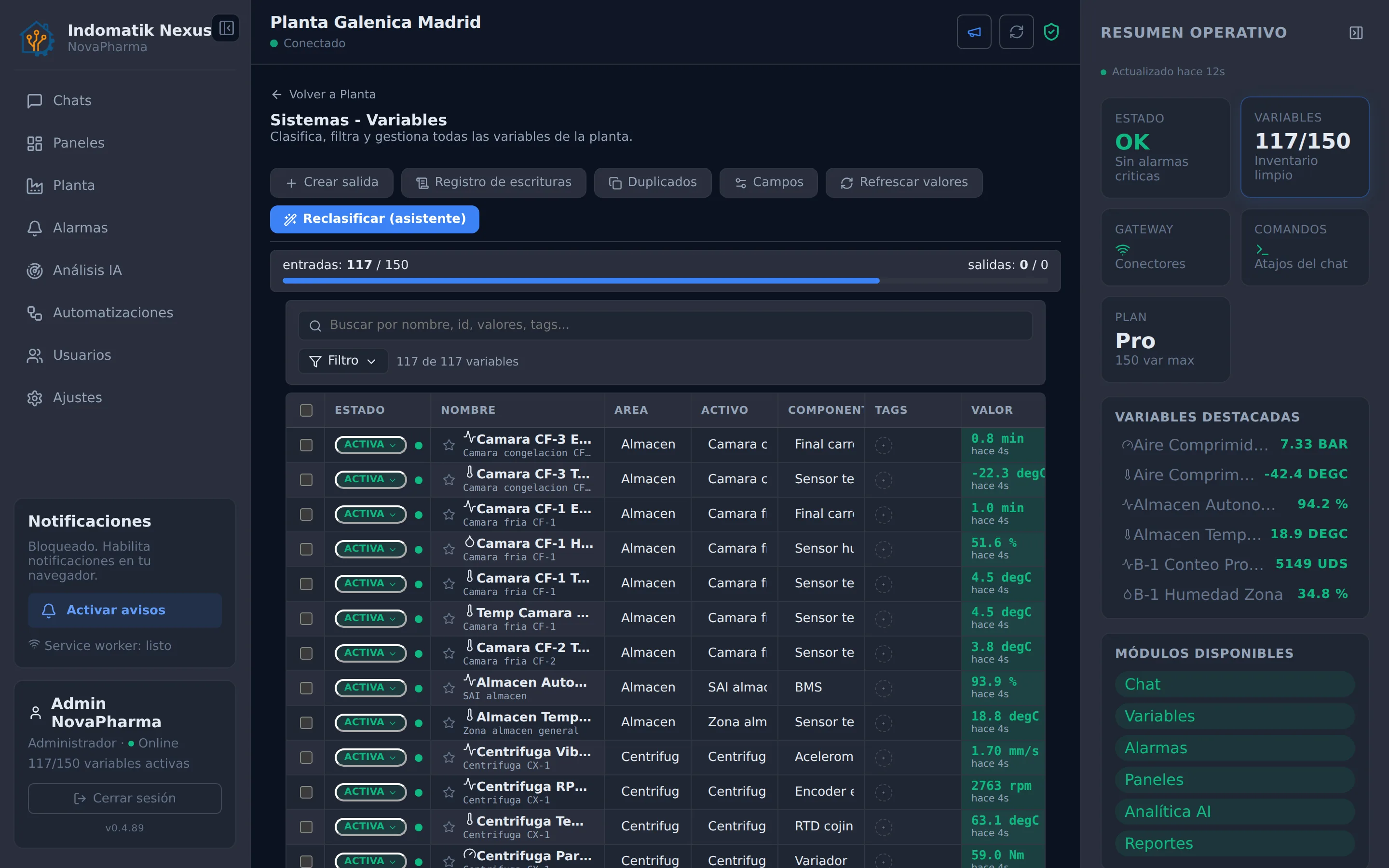Add tag on Camara CF-1 H... row
The width and height of the screenshot is (1389, 868).
[884, 549]
